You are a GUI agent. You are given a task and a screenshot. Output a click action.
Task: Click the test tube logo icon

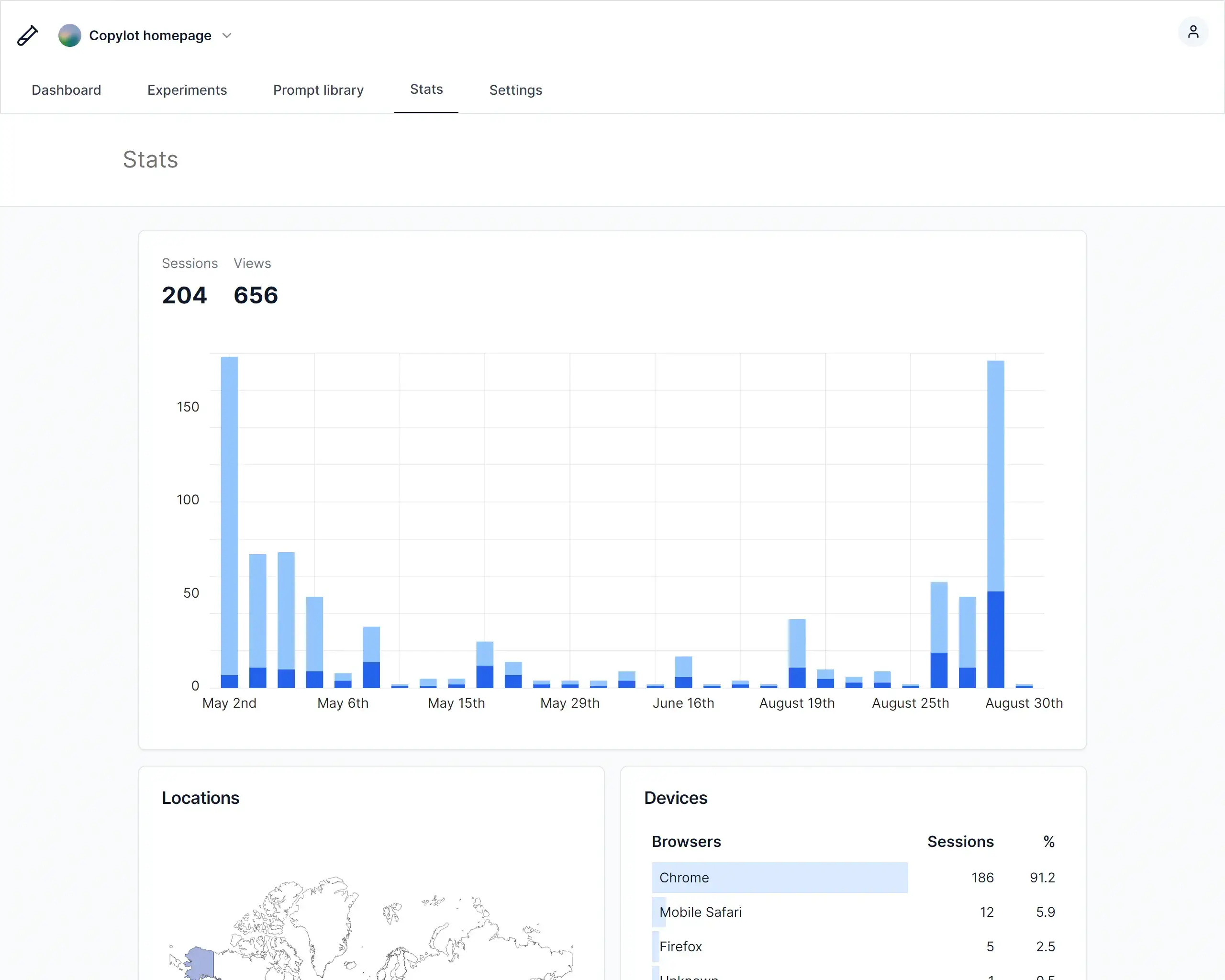(27, 35)
